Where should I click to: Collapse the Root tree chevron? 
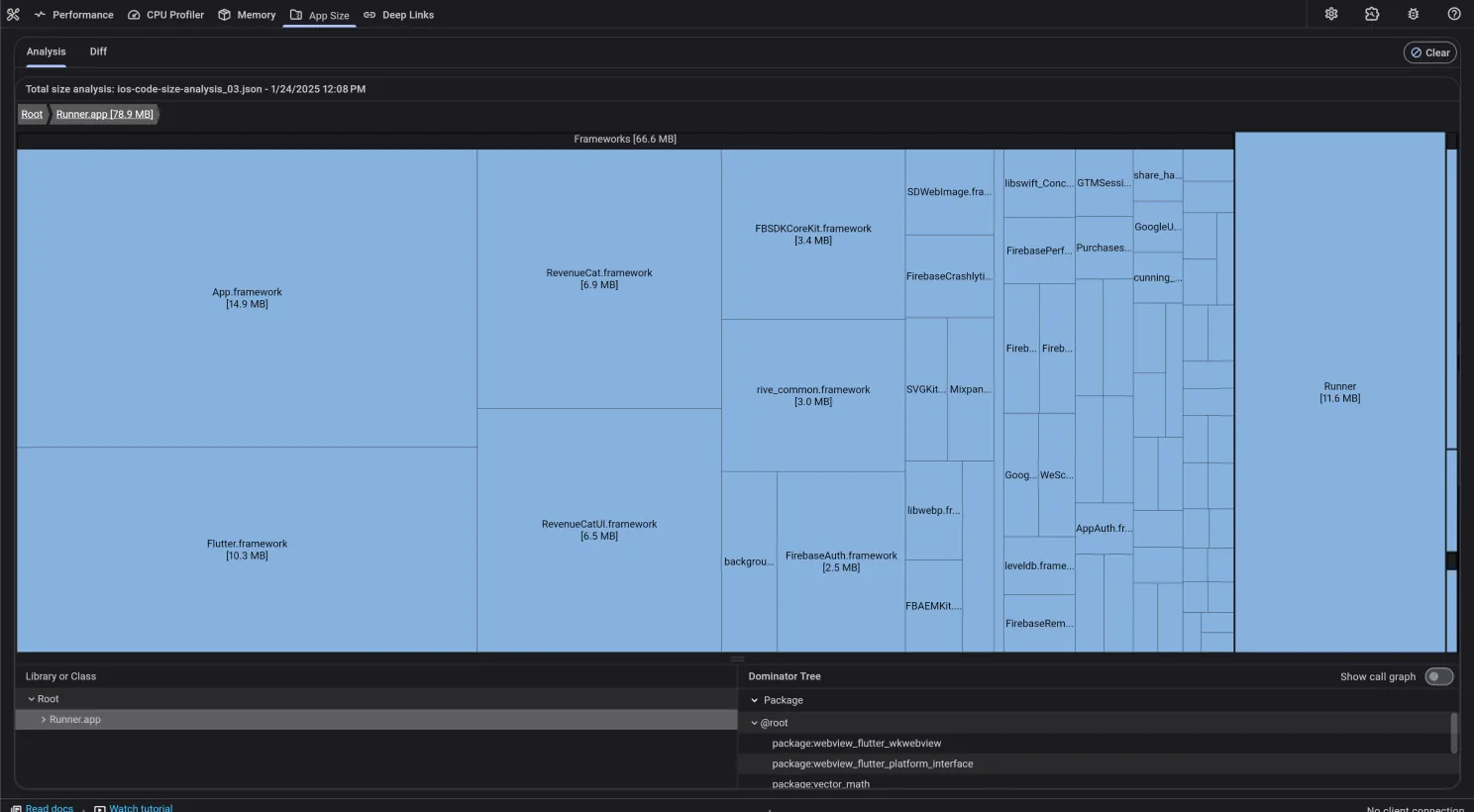(x=32, y=699)
